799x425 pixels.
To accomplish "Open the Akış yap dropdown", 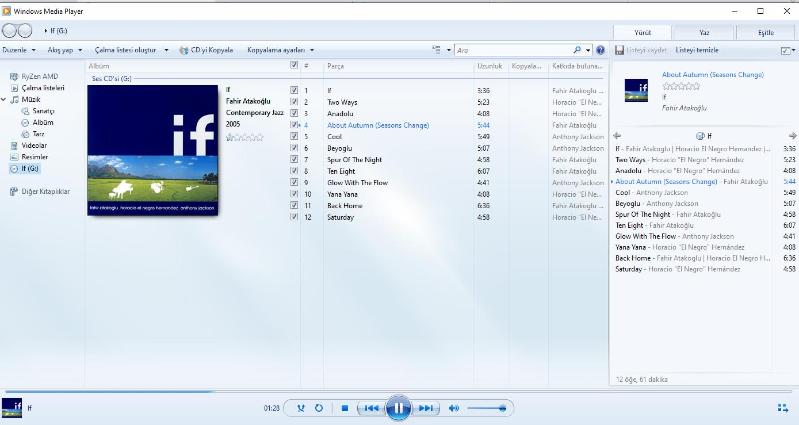I will pyautogui.click(x=65, y=50).
